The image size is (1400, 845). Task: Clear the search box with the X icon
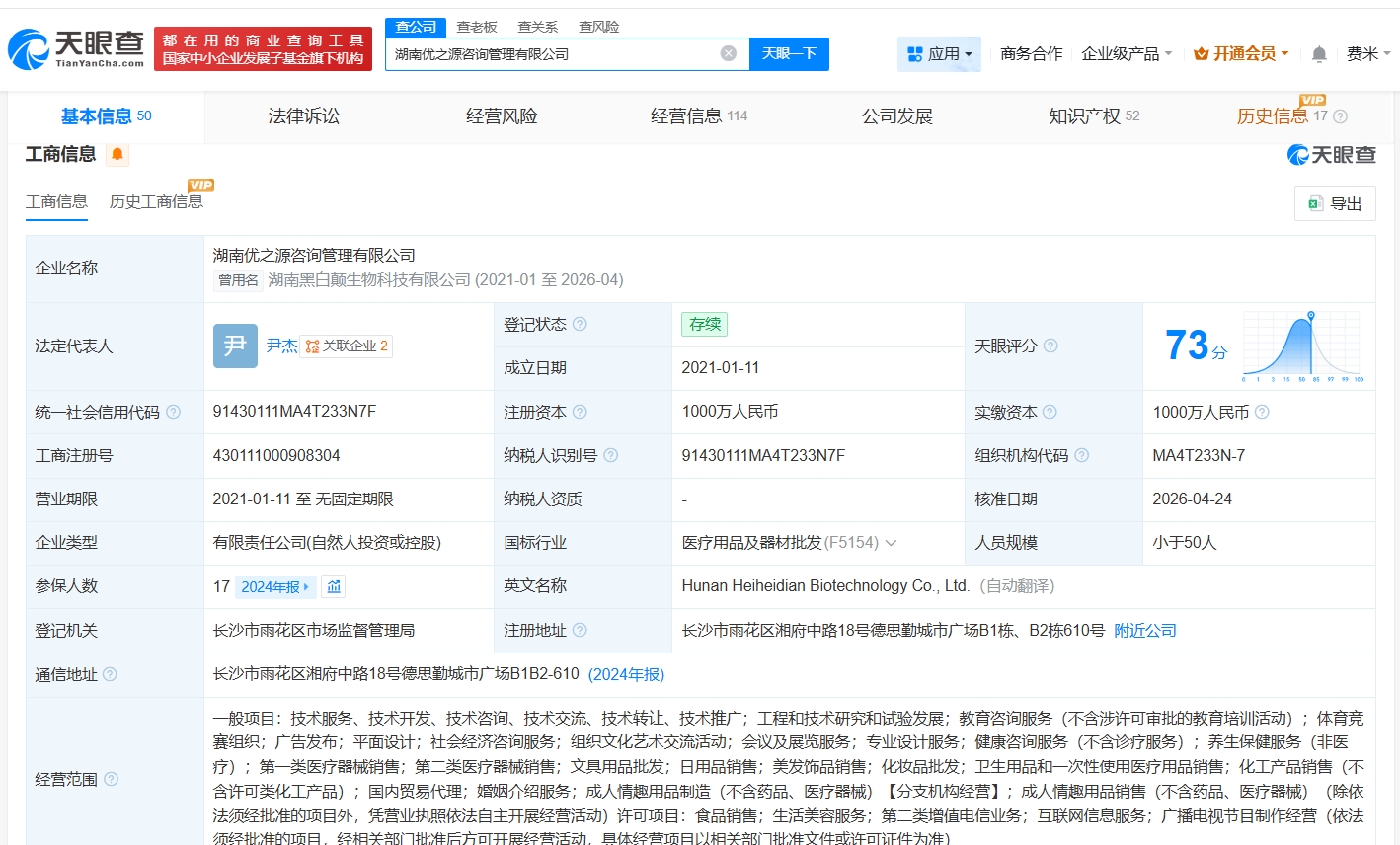coord(729,53)
